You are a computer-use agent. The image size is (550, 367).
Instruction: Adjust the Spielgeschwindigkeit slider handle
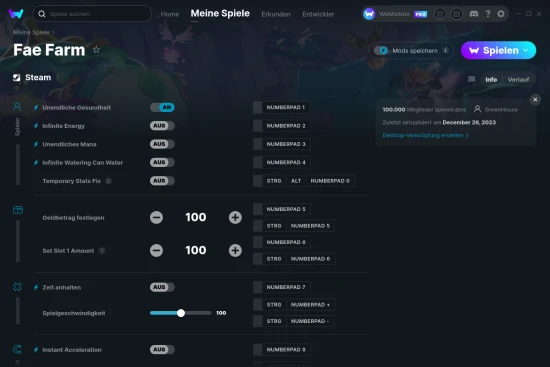point(181,313)
